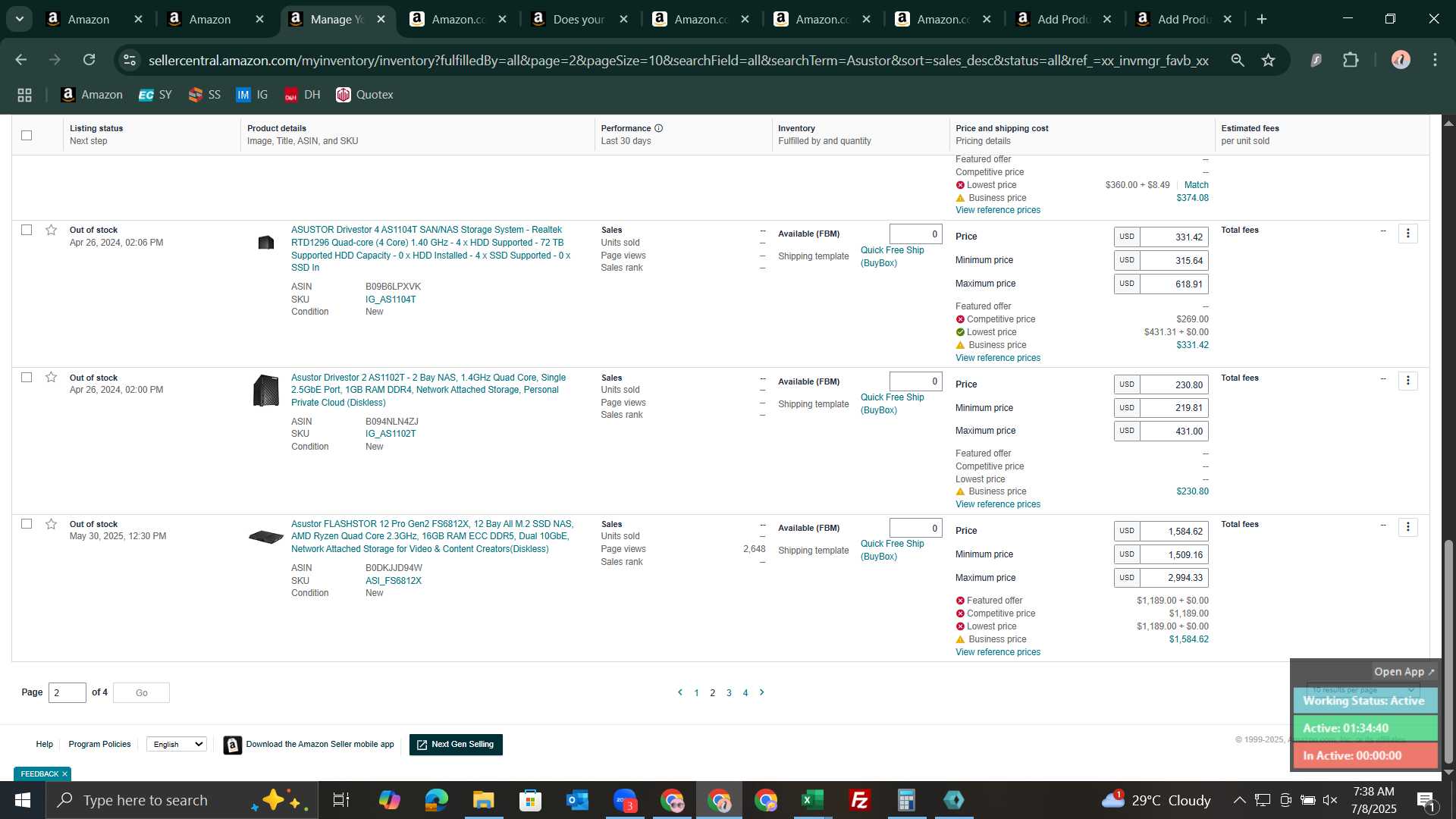Open actions menu for Drivestor 4 AS1104T
The width and height of the screenshot is (1456, 819).
click(1408, 234)
